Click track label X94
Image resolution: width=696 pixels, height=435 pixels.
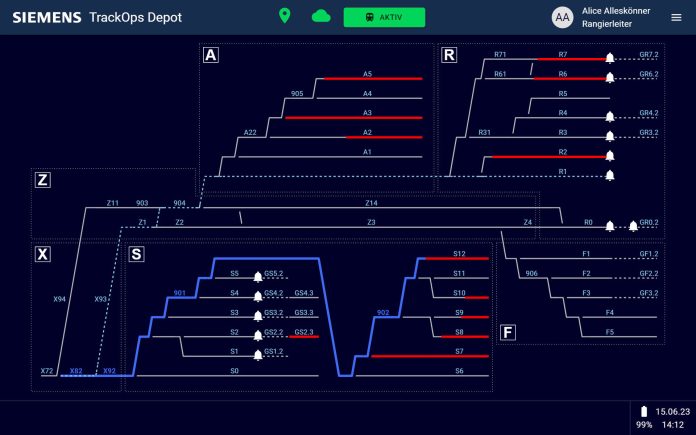[x=59, y=299]
